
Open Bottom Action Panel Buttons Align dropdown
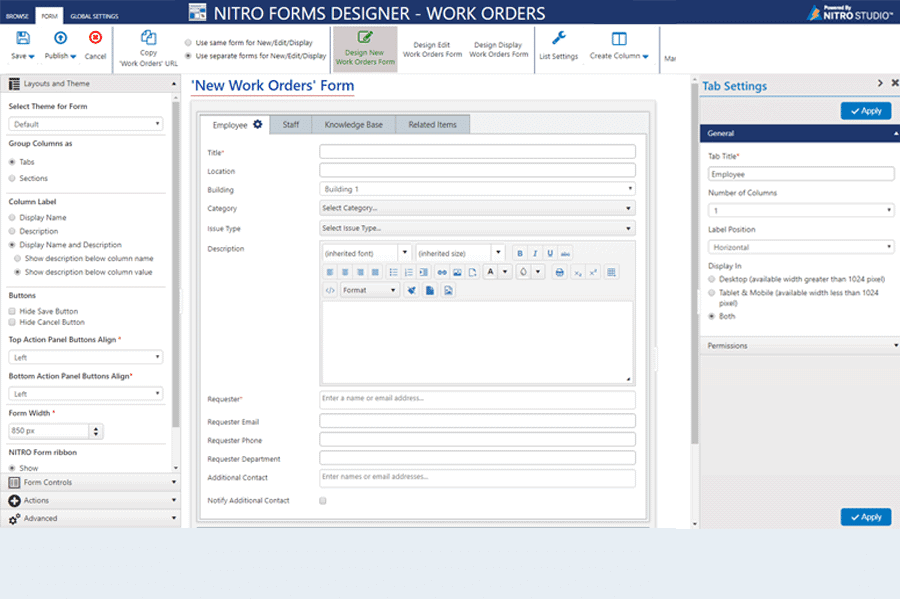pyautogui.click(x=86, y=394)
